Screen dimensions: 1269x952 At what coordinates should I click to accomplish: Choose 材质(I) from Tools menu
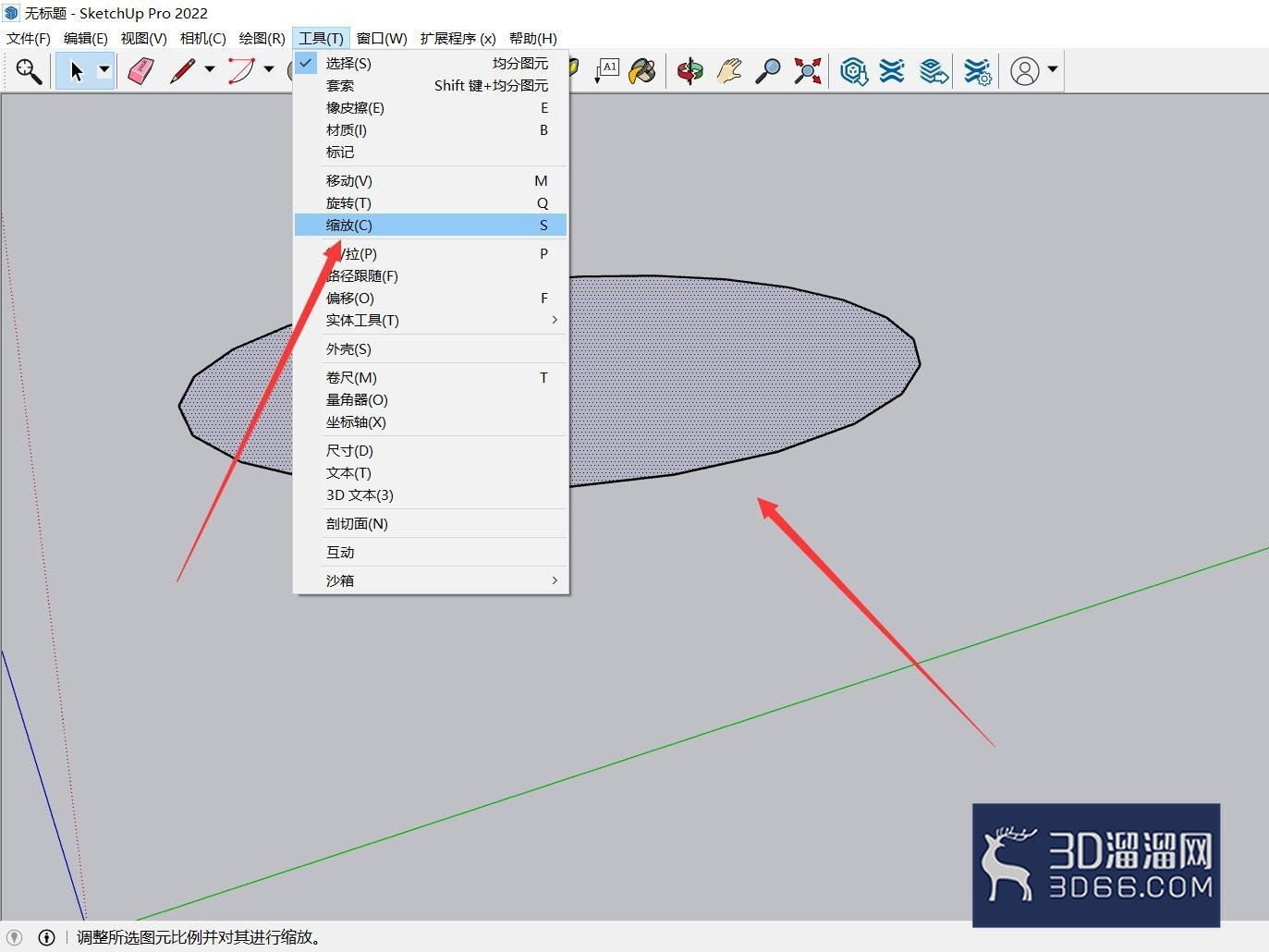[431, 129]
